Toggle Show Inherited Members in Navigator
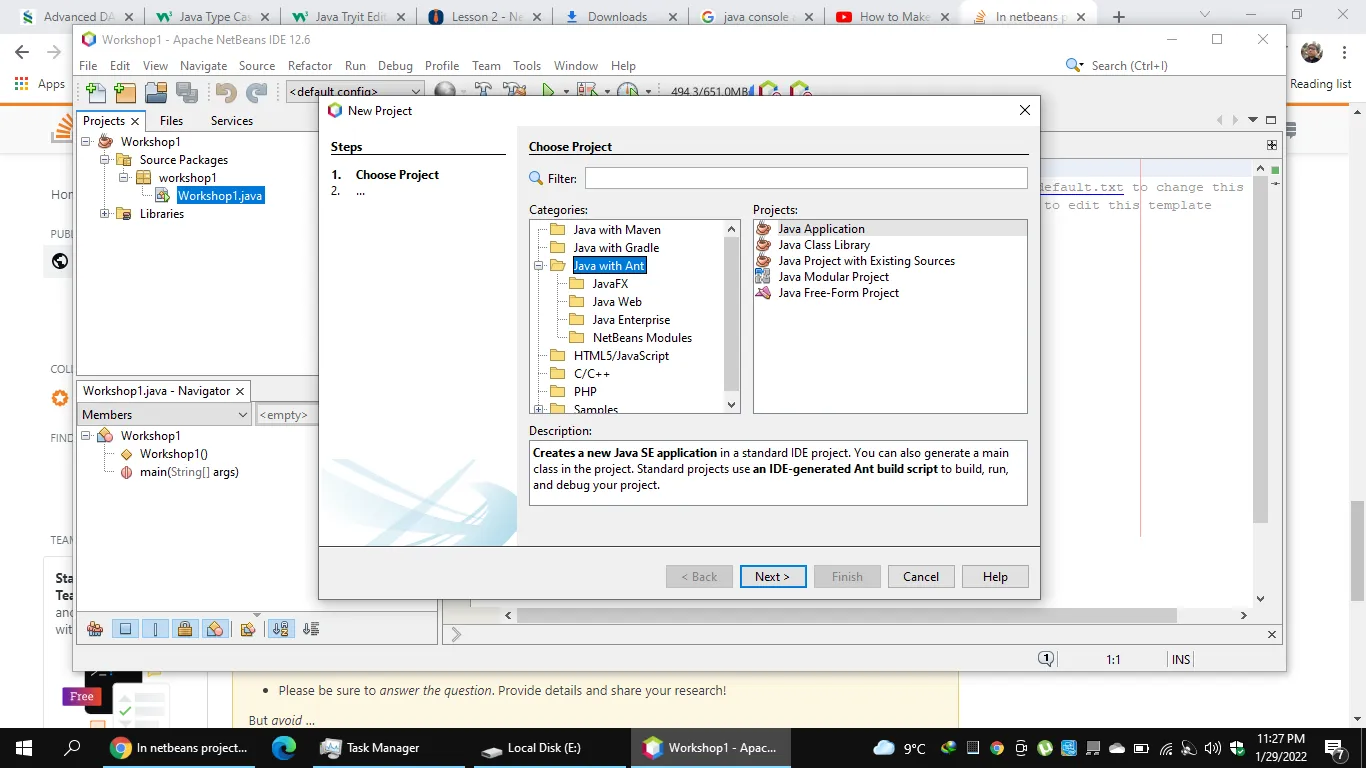The image size is (1366, 768). 95,629
